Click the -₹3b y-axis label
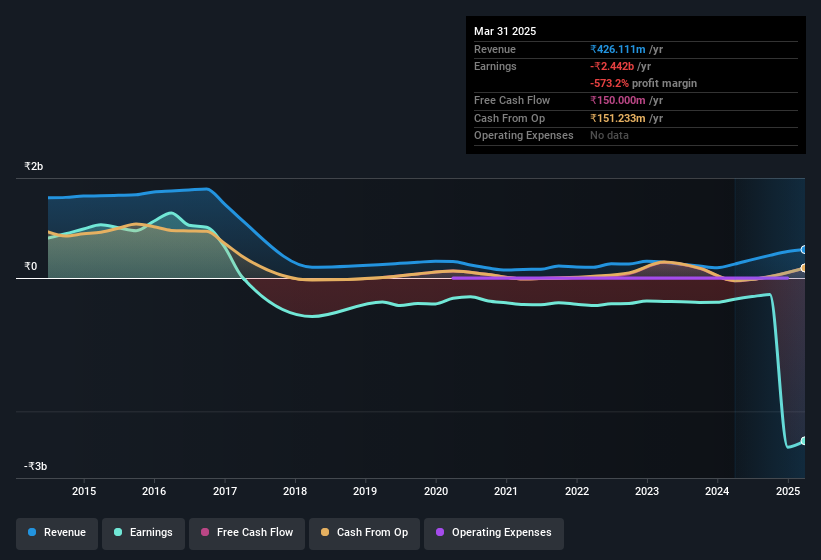Screen dimensions: 821x560 36,466
